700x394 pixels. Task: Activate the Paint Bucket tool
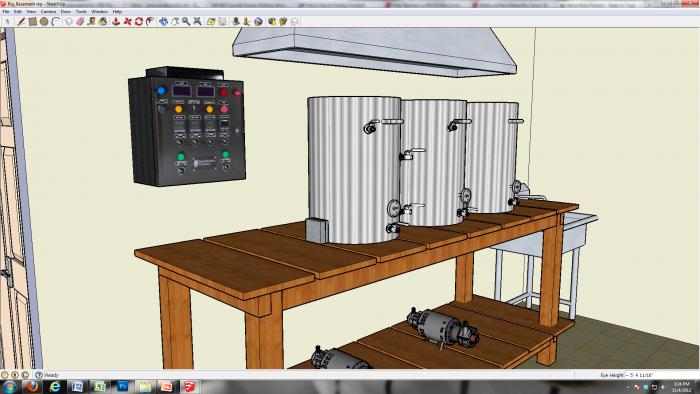point(103,21)
